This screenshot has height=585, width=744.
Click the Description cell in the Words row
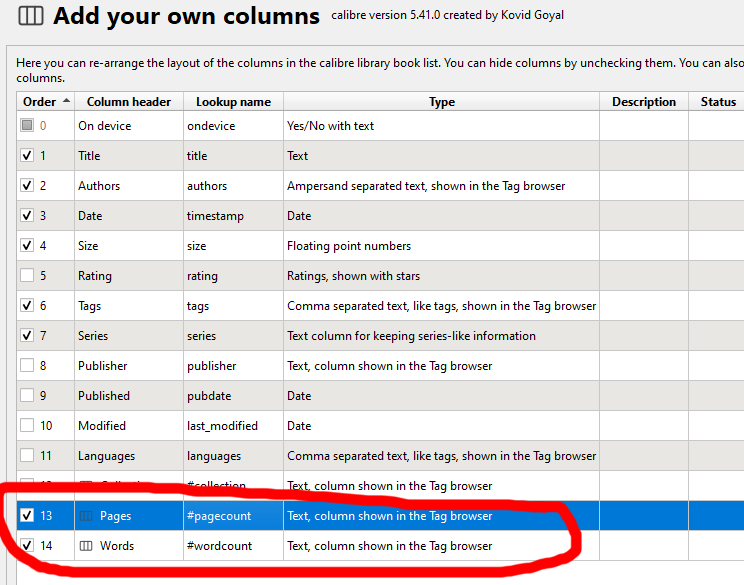pos(644,546)
